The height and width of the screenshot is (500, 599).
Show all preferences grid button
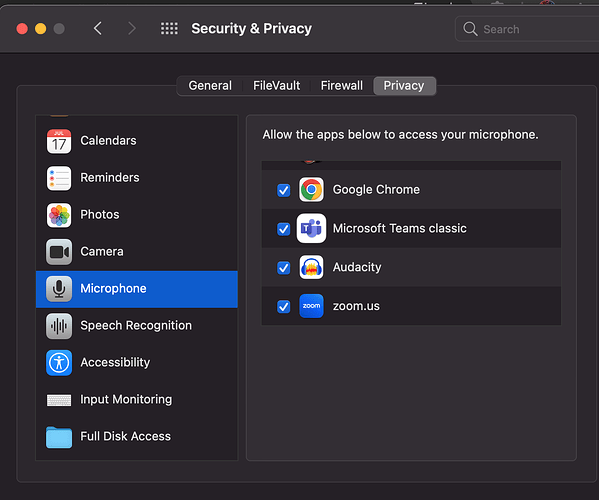tap(169, 28)
